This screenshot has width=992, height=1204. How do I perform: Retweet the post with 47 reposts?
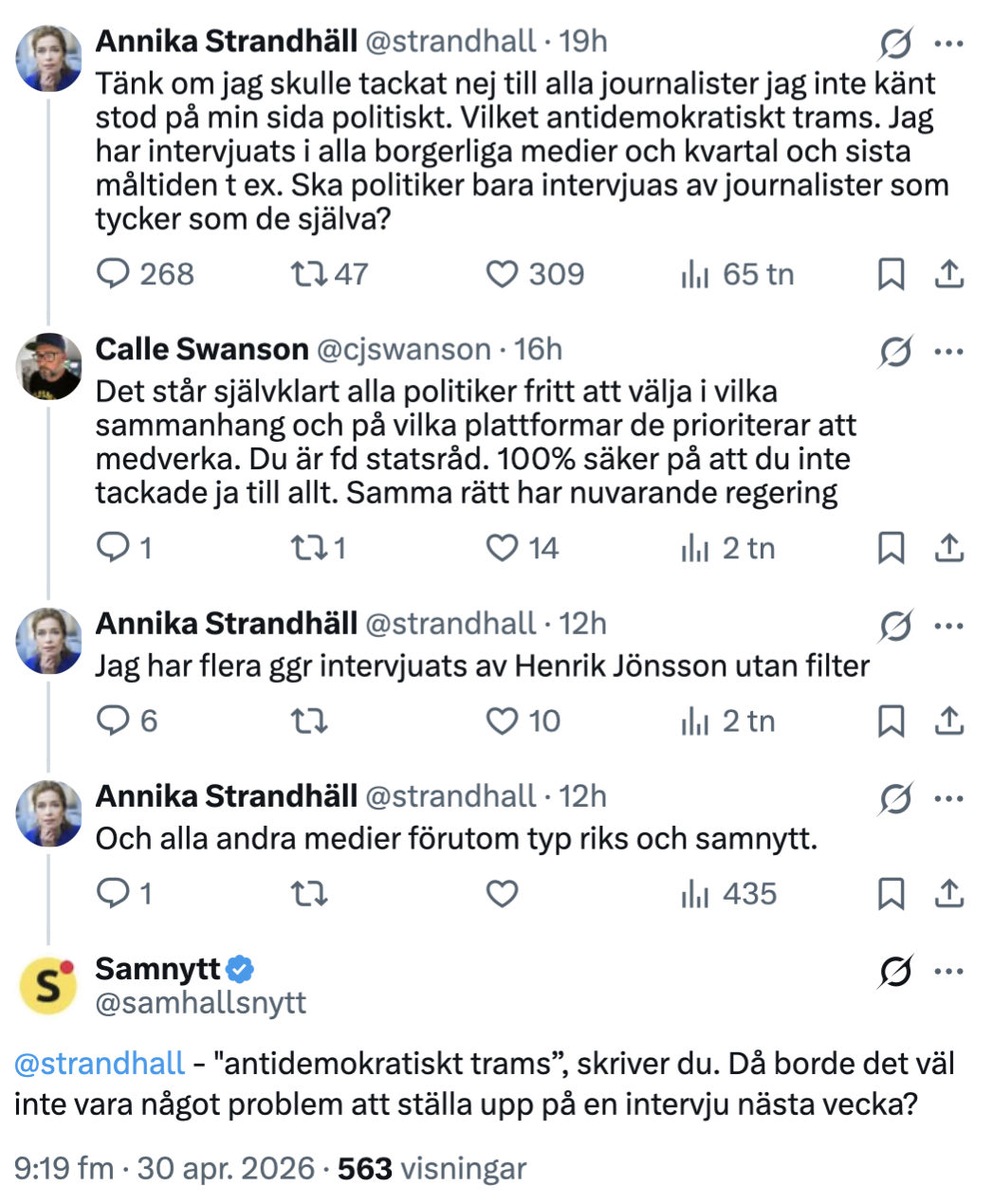click(x=309, y=274)
